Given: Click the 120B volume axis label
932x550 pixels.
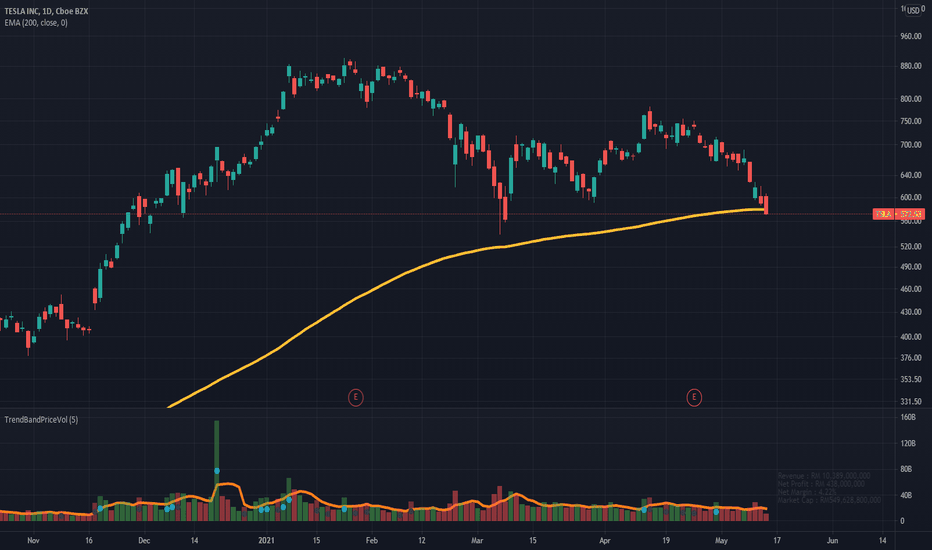Looking at the screenshot, I should pos(908,444).
